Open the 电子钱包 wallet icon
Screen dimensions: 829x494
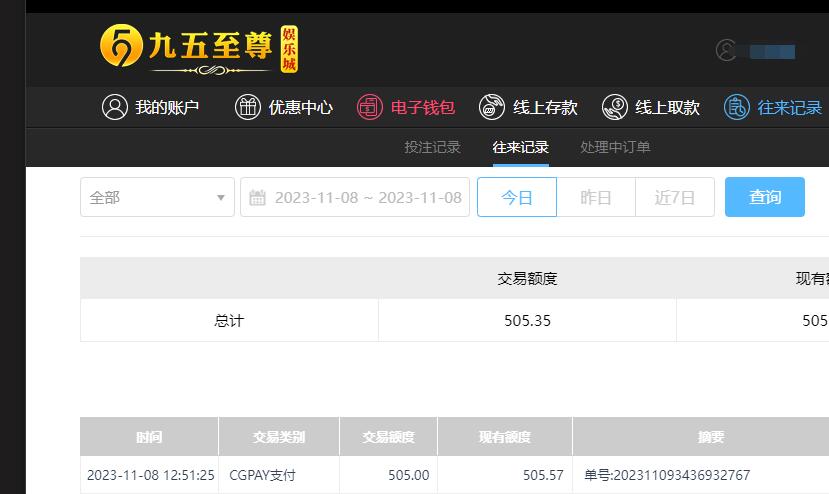(x=370, y=107)
